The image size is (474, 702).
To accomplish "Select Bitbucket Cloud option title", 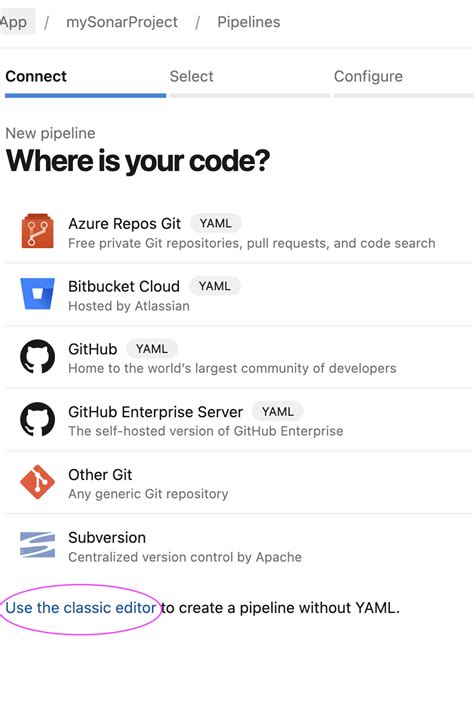I will click(x=124, y=286).
